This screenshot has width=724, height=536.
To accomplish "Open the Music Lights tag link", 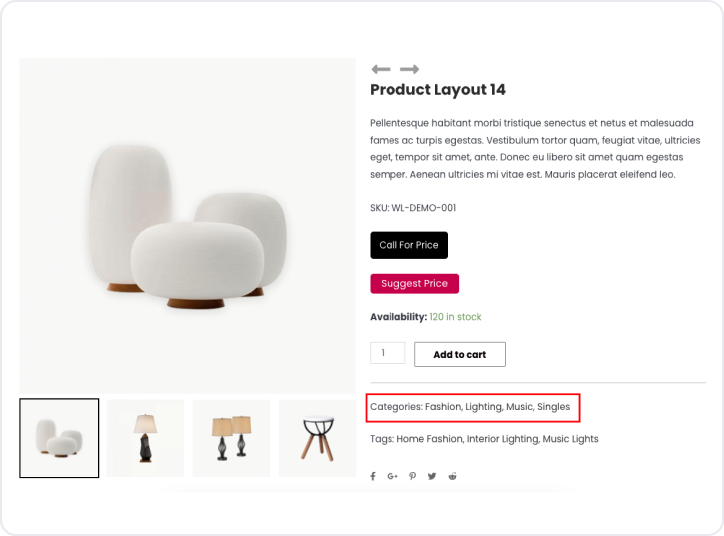I will click(x=584, y=439).
